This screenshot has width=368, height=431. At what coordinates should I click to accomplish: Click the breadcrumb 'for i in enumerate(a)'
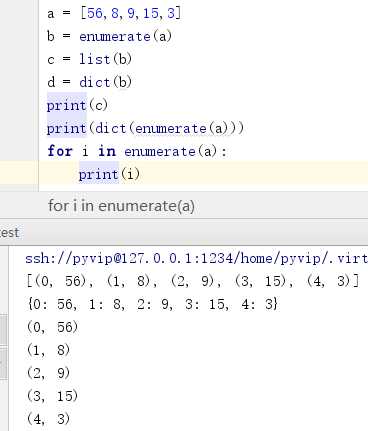[121, 206]
